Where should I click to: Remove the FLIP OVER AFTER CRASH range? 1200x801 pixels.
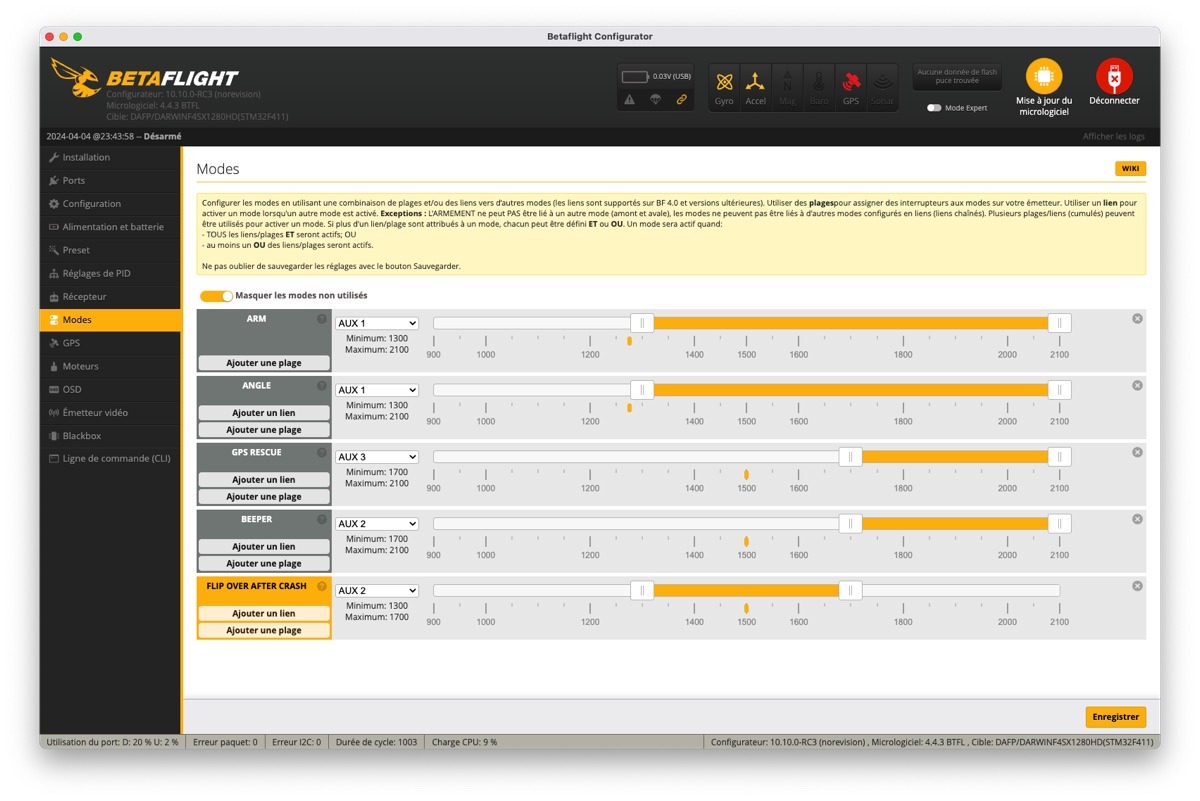1137,587
